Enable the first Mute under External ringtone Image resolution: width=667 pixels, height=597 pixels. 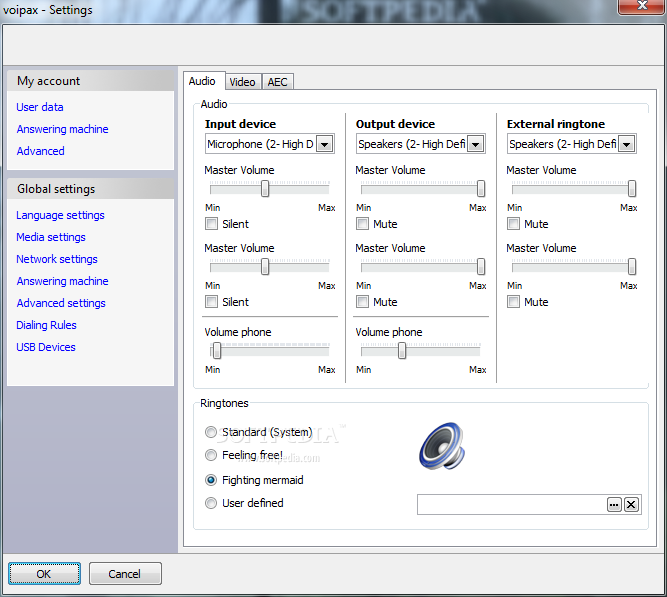tap(513, 224)
